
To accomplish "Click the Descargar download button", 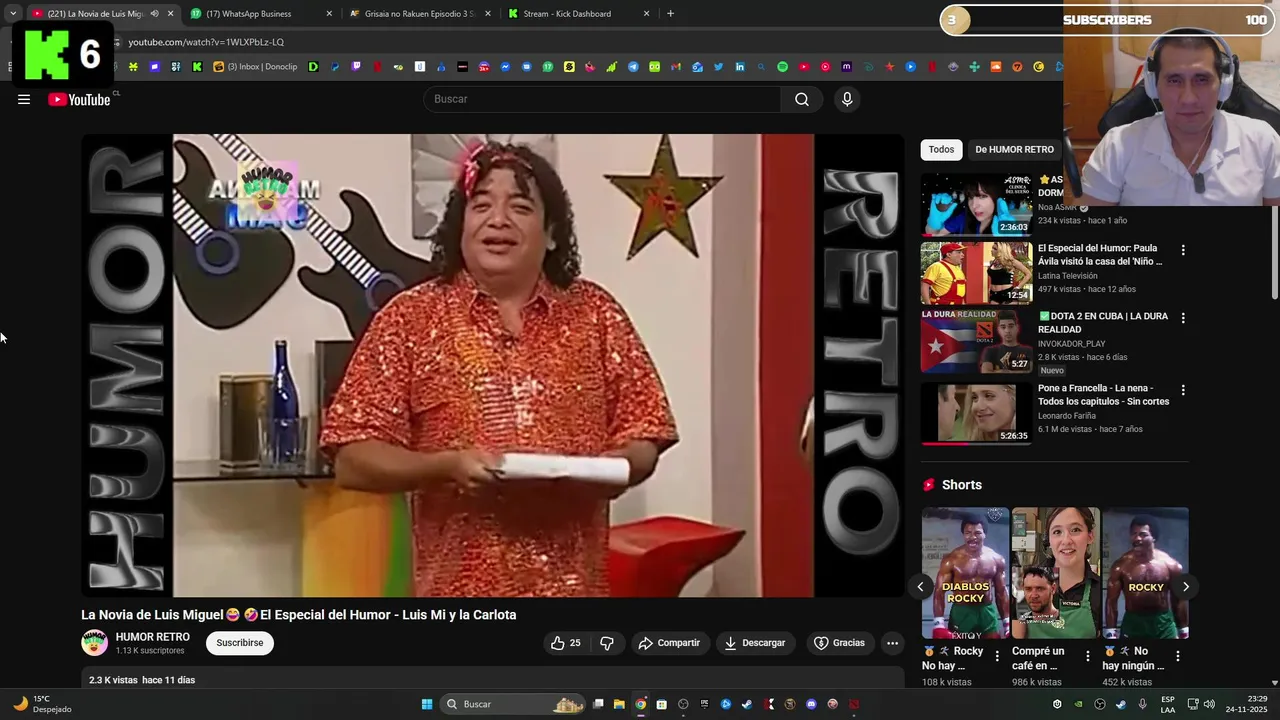I will [x=755, y=643].
